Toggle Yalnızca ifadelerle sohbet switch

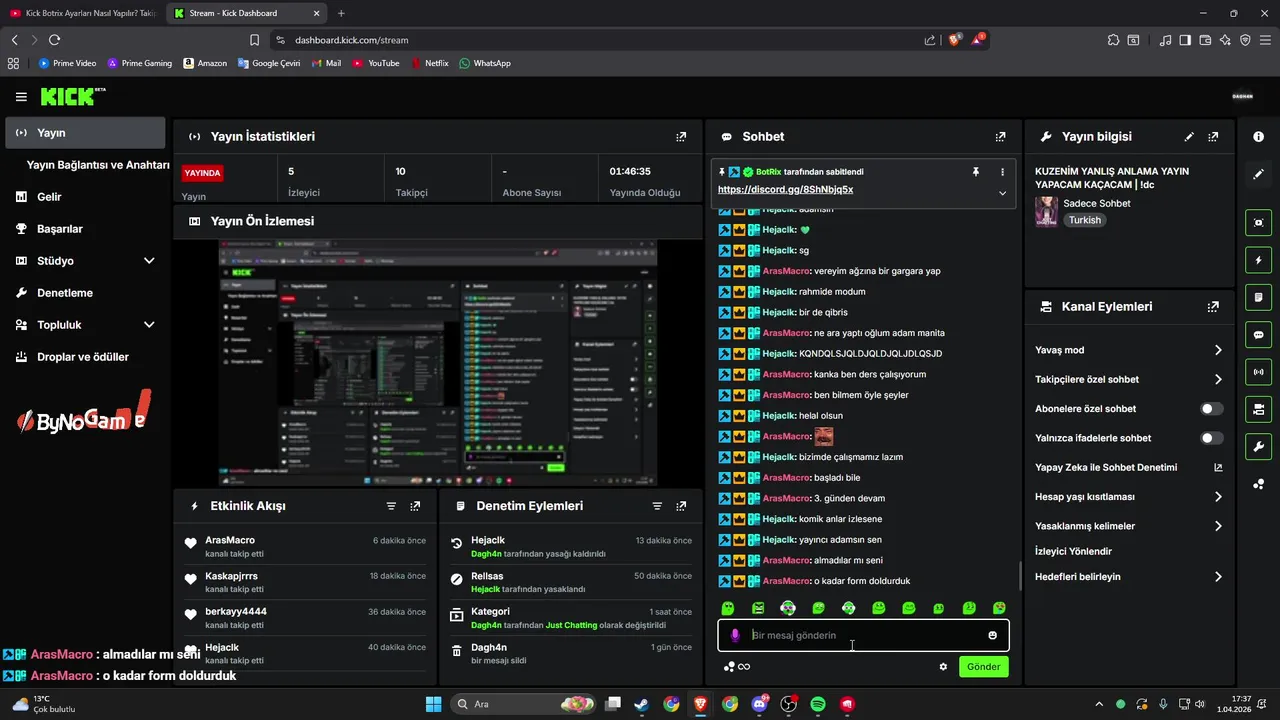pos(1211,438)
